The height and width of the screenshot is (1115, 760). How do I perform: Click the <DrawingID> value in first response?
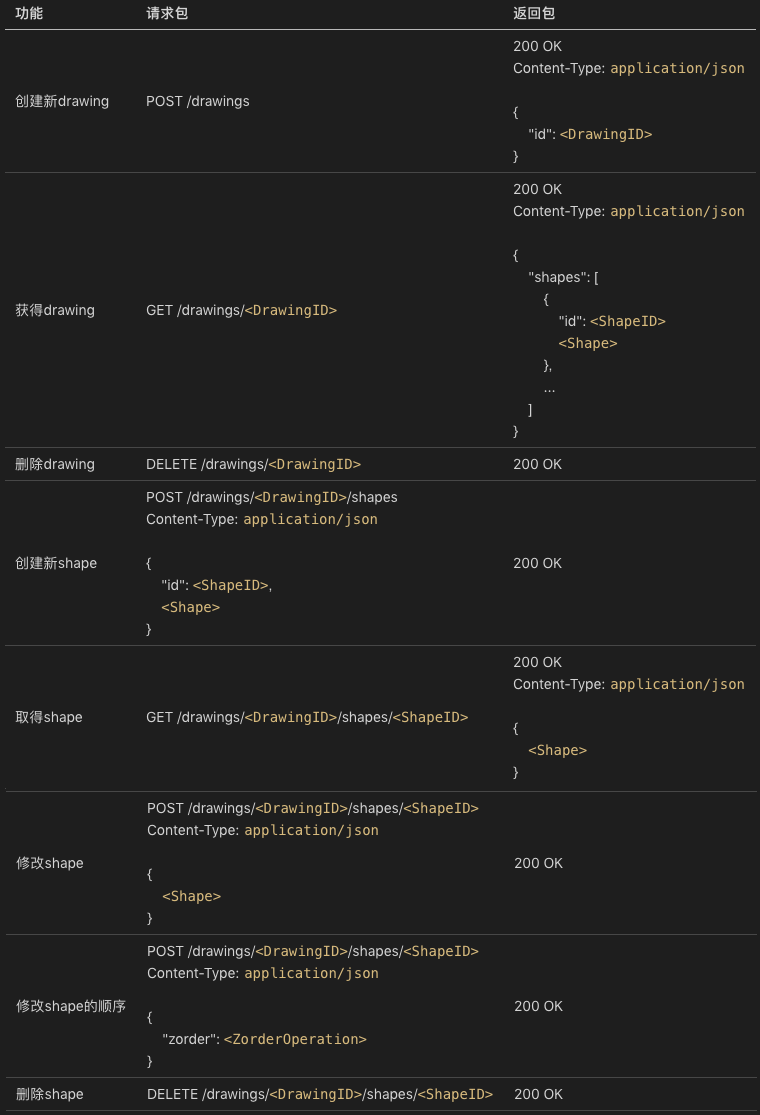[606, 134]
